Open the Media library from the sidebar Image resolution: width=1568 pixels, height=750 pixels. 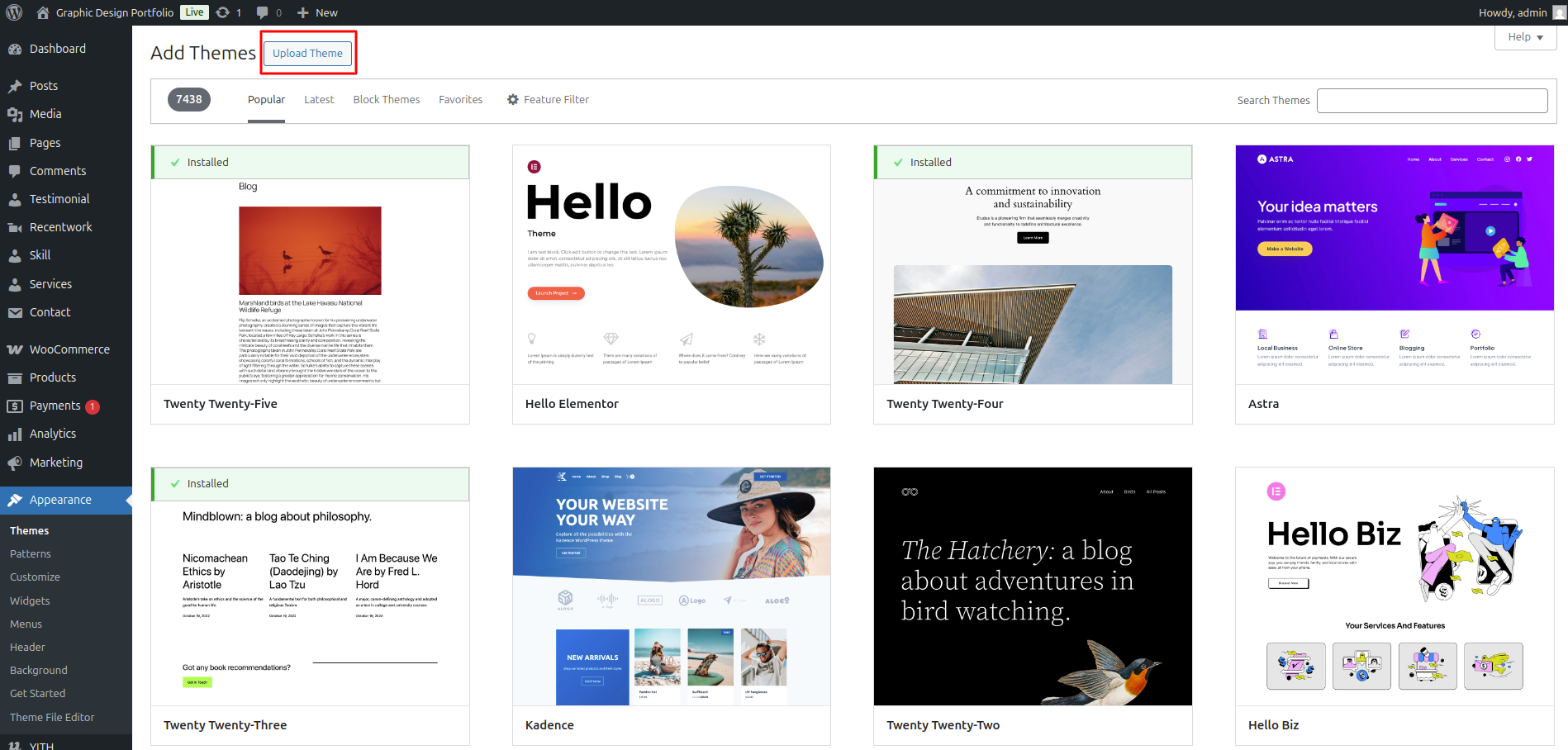click(45, 114)
